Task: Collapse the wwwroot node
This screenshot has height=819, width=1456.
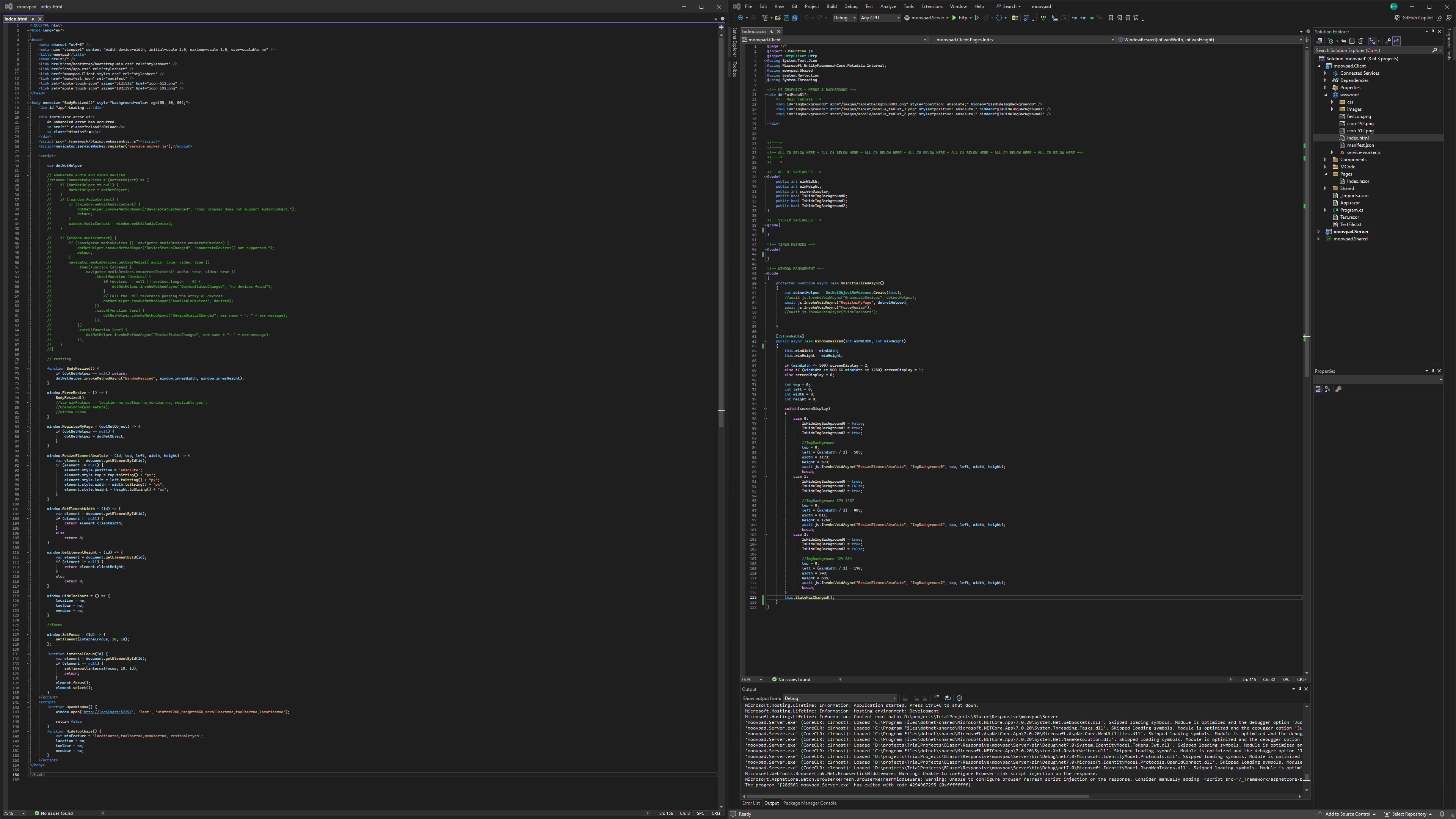Action: click(1326, 95)
